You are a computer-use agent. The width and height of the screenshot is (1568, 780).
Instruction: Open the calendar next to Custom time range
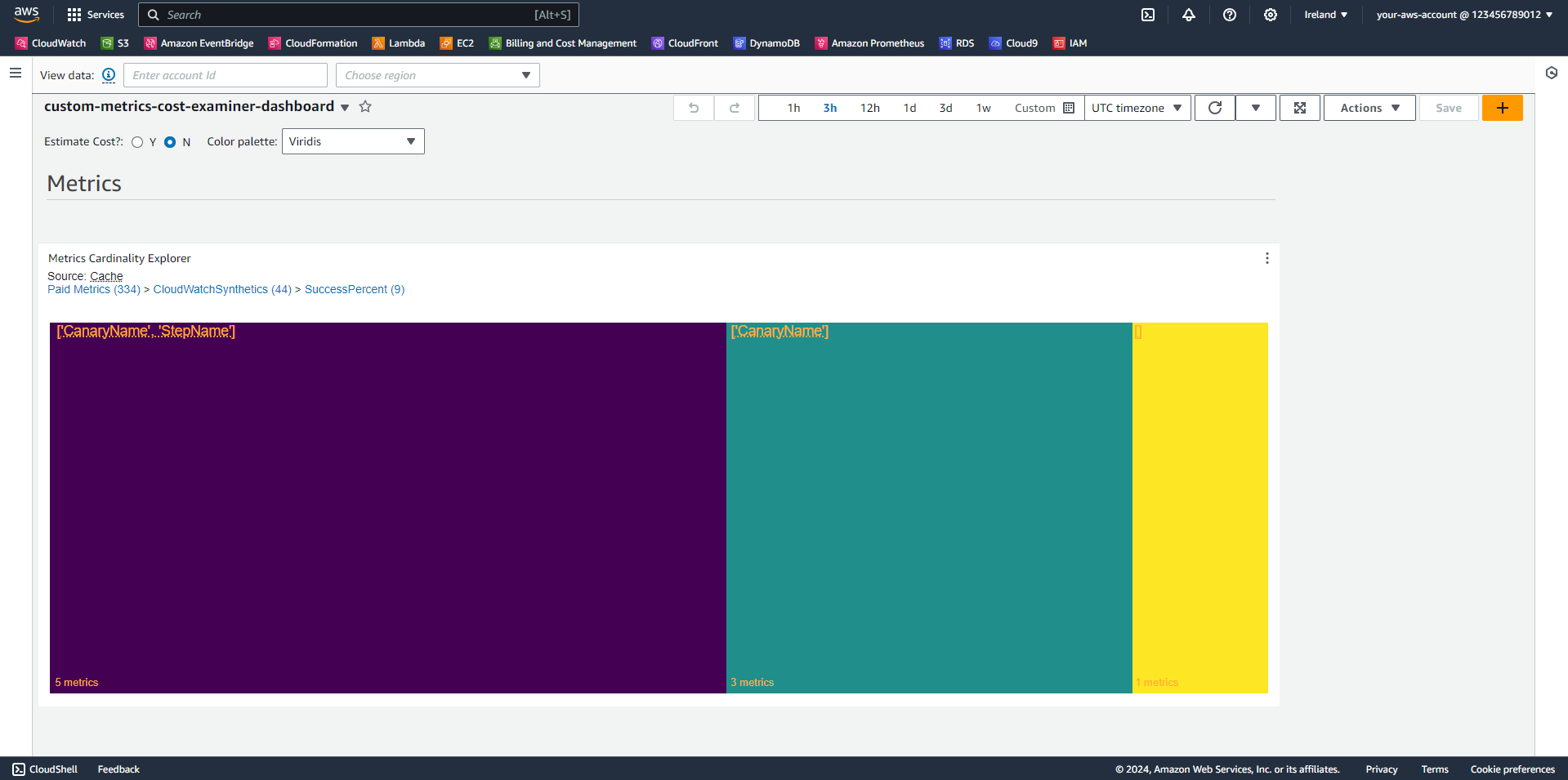point(1069,107)
